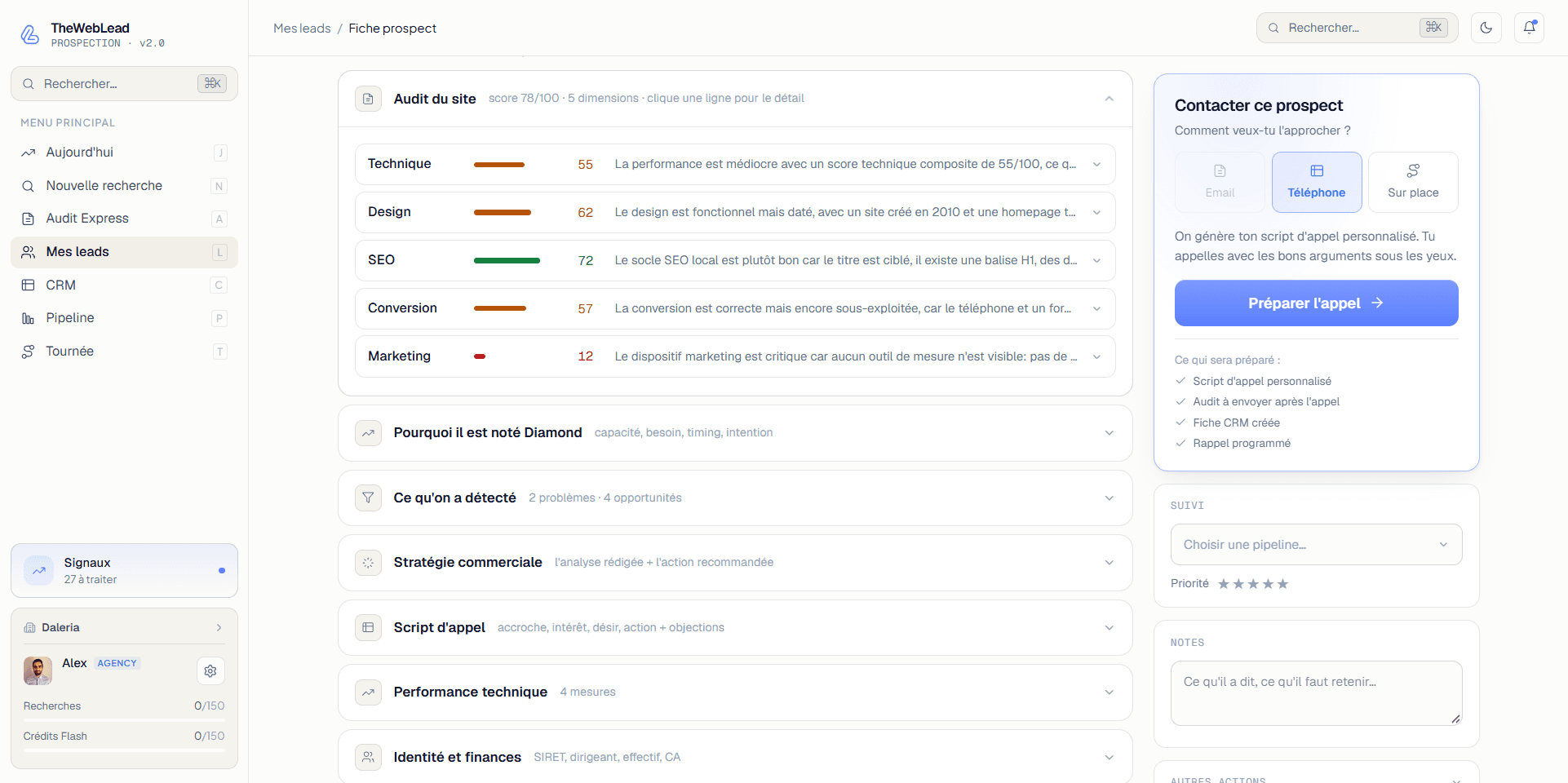Focus the top bar Rechercher field
This screenshot has width=1568, height=783.
(1357, 28)
